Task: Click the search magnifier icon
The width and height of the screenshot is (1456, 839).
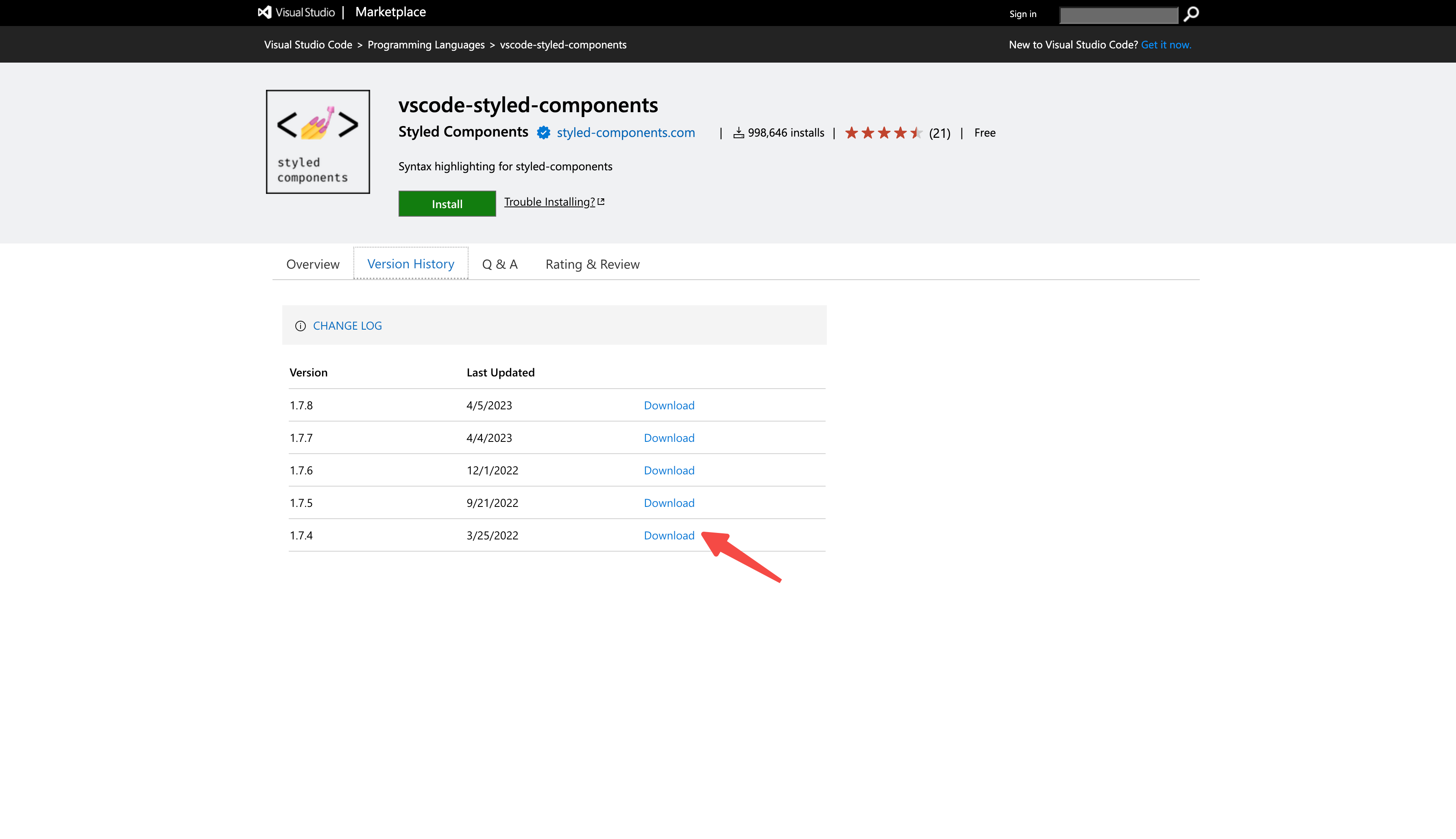Action: (x=1191, y=14)
